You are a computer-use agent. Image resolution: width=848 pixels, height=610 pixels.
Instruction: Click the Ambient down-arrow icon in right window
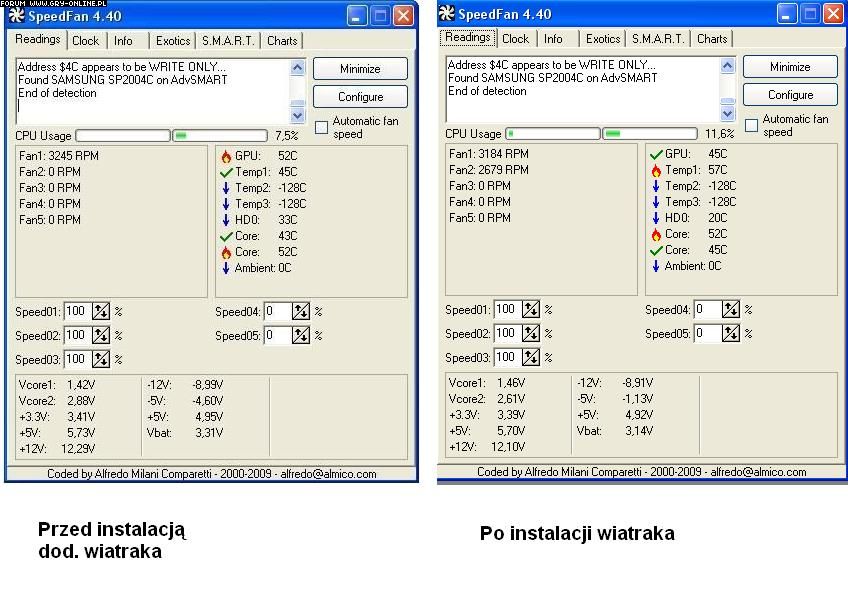[x=656, y=266]
